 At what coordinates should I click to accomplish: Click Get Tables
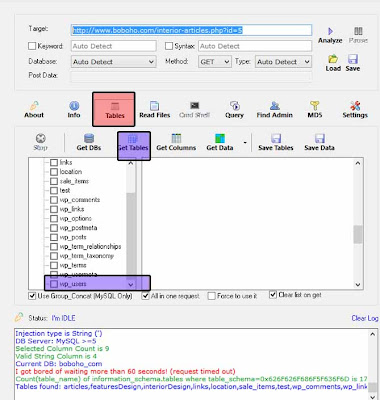click(134, 146)
